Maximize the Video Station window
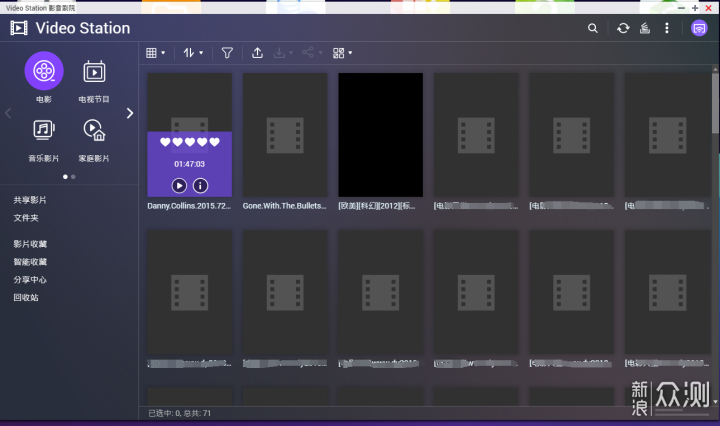720x426 pixels. [695, 8]
